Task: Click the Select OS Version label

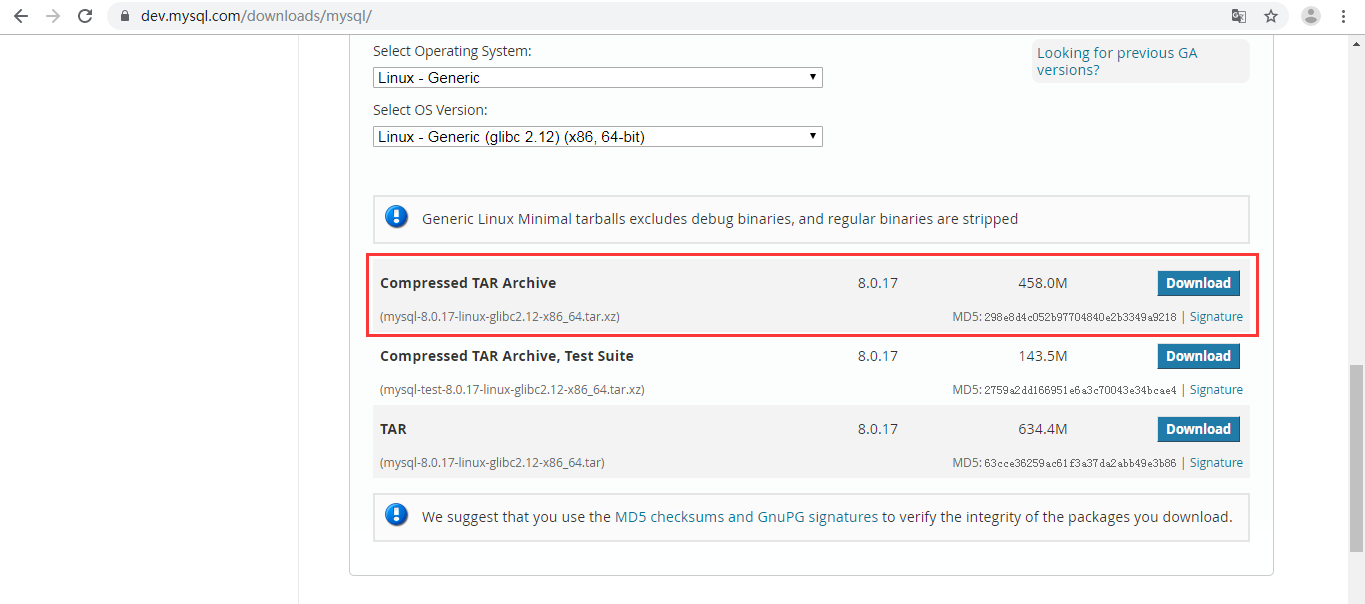Action: [430, 110]
